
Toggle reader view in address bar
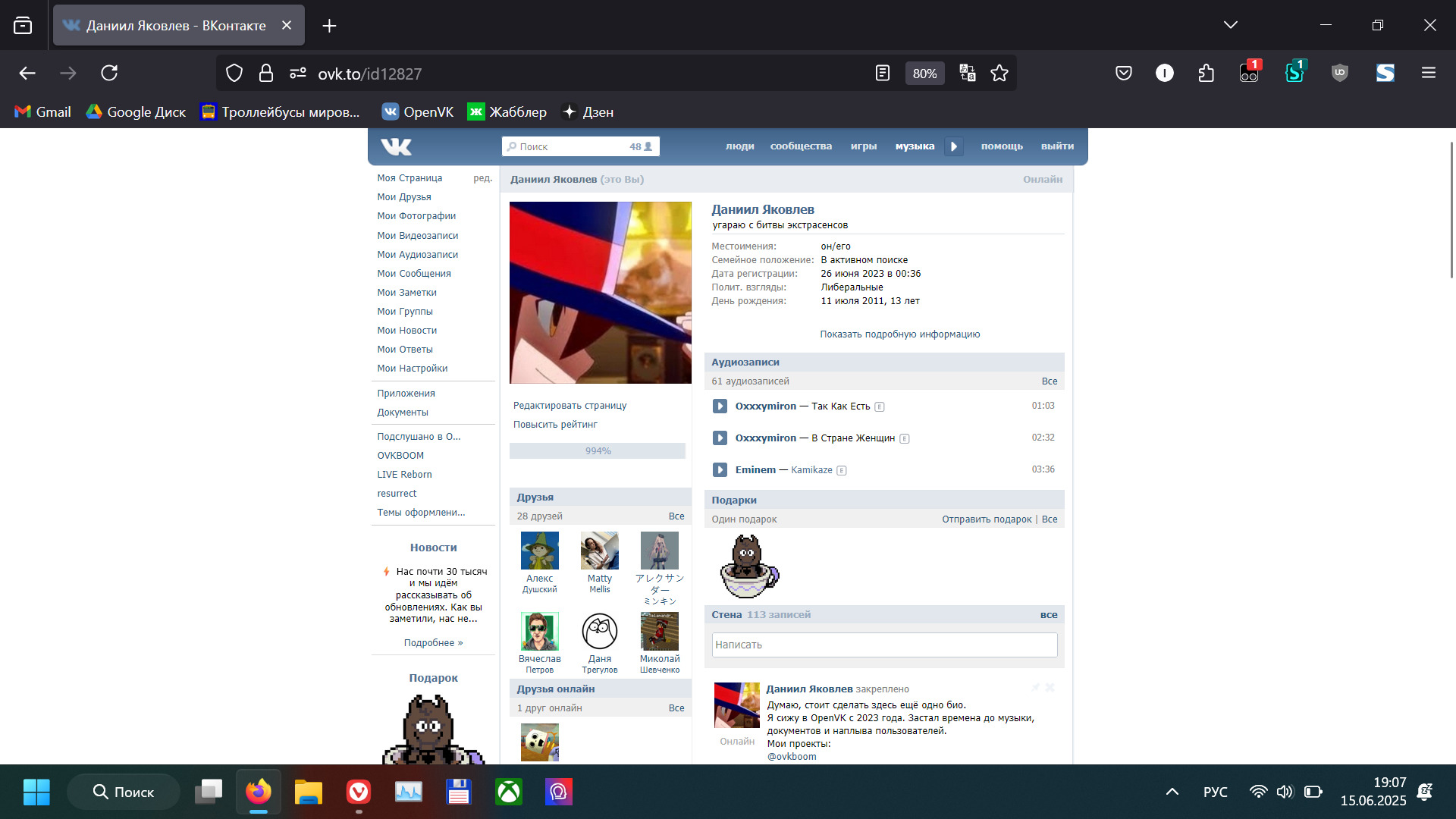882,74
